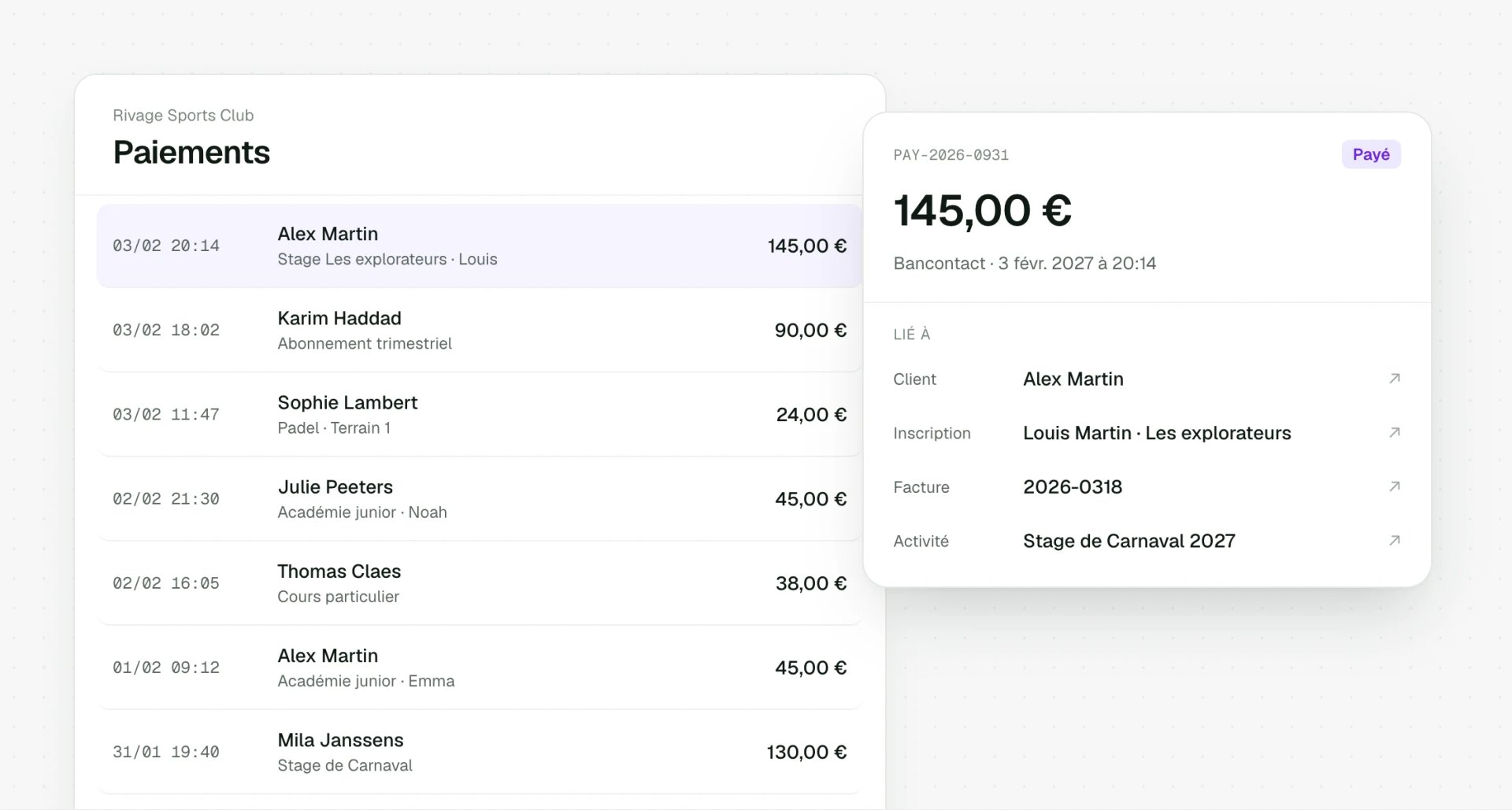This screenshot has height=810, width=1512.
Task: Click Padel · Terrain 1 description
Action: 334,428
